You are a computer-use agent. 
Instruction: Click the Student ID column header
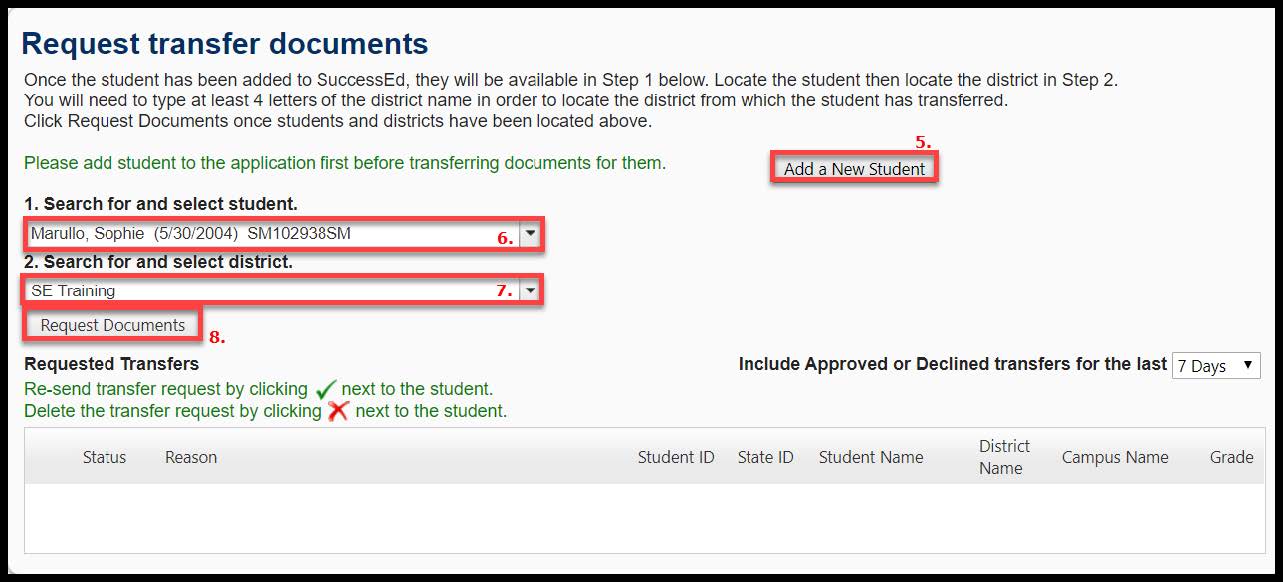coord(676,457)
